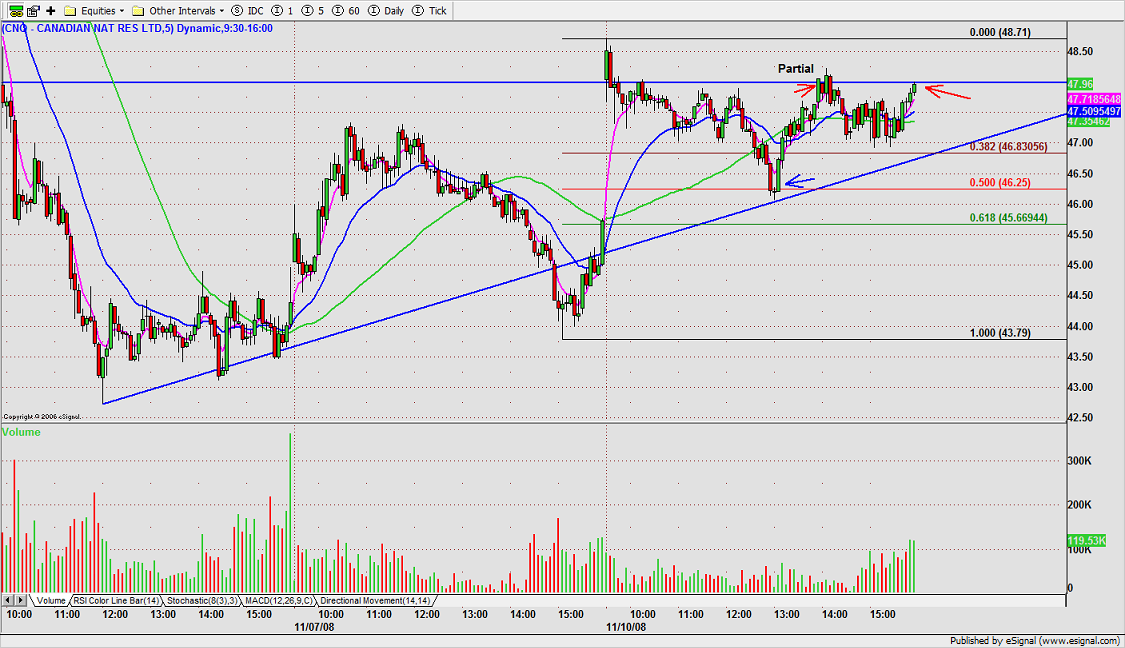Switch to the 5 minute interval
The width and height of the screenshot is (1125, 648).
coord(314,11)
